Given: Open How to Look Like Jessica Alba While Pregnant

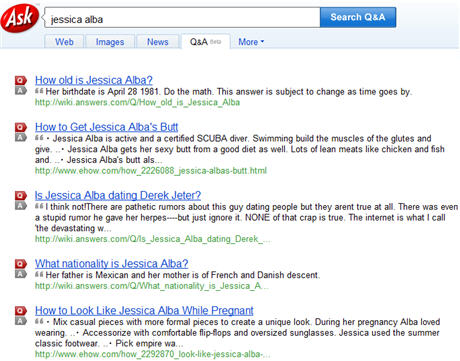Looking at the screenshot, I should click(x=144, y=311).
